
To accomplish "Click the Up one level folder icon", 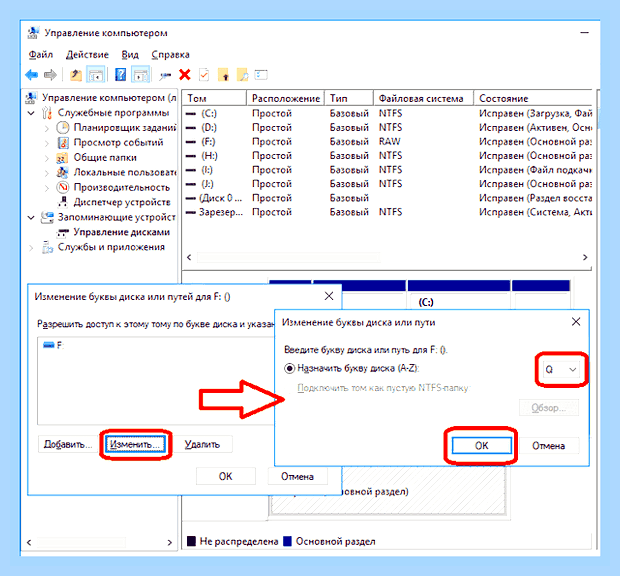I will pos(76,75).
